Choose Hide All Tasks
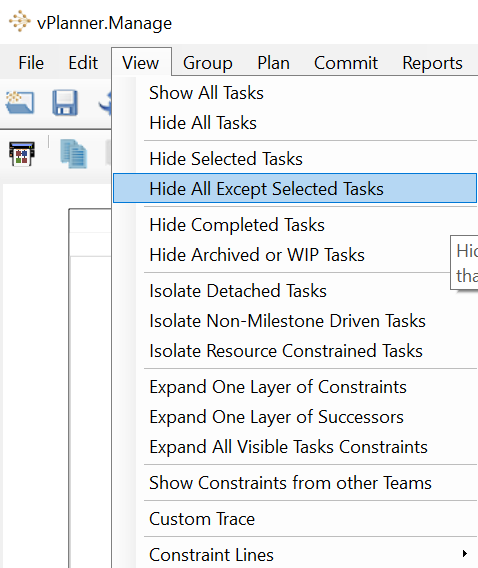The image size is (478, 568). [295, 123]
